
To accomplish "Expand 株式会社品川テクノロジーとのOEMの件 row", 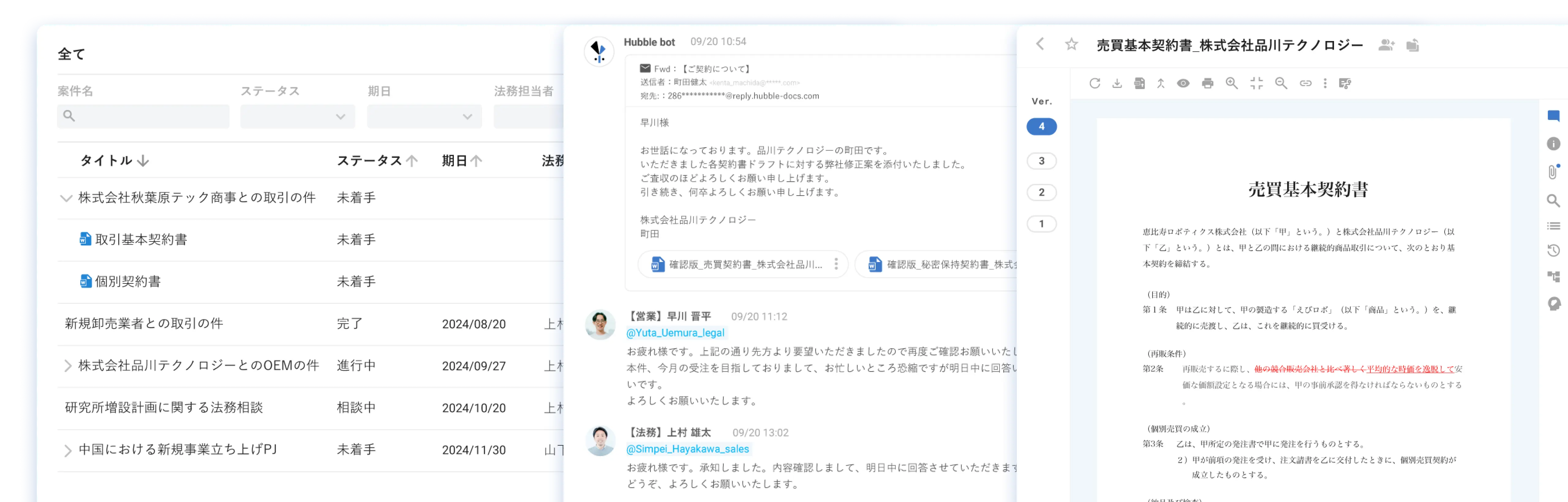I will point(68,366).
